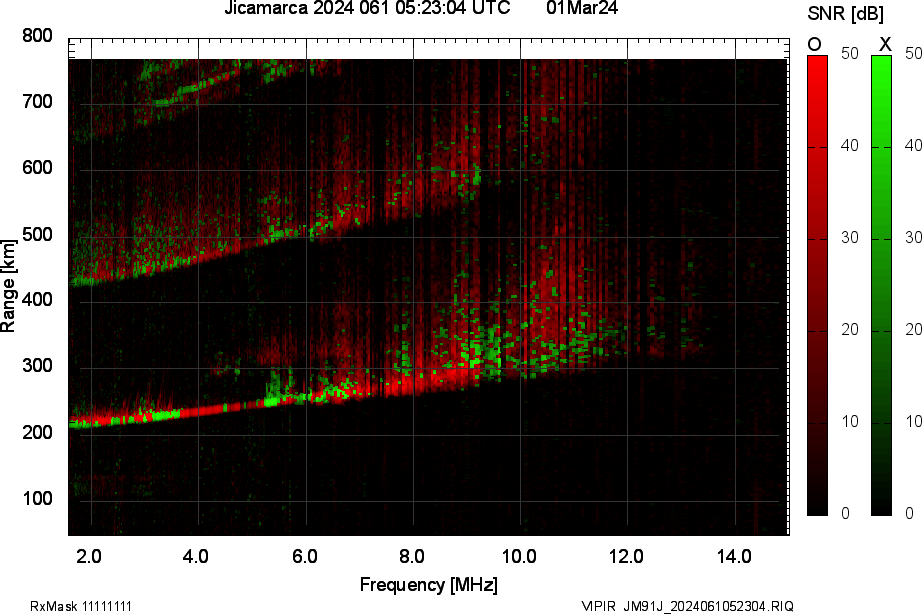Click the 20 dB label on O scale
The height and width of the screenshot is (614, 922).
coord(850,329)
